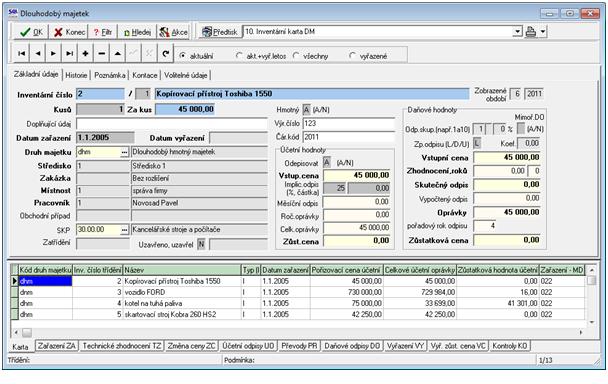Open the Druh majetku lookup button

pos(124,152)
